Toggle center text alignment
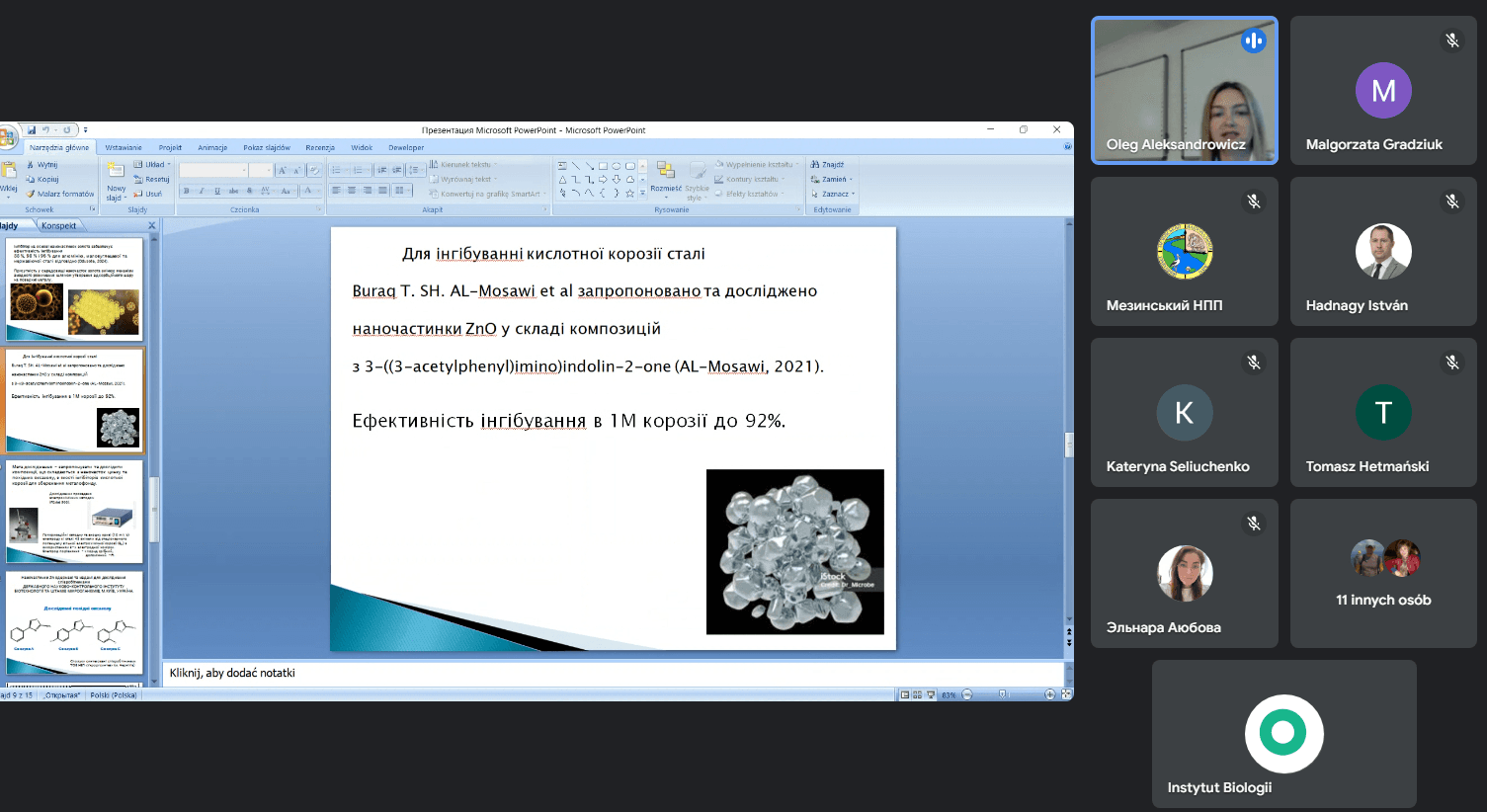1487x812 pixels. (x=352, y=191)
